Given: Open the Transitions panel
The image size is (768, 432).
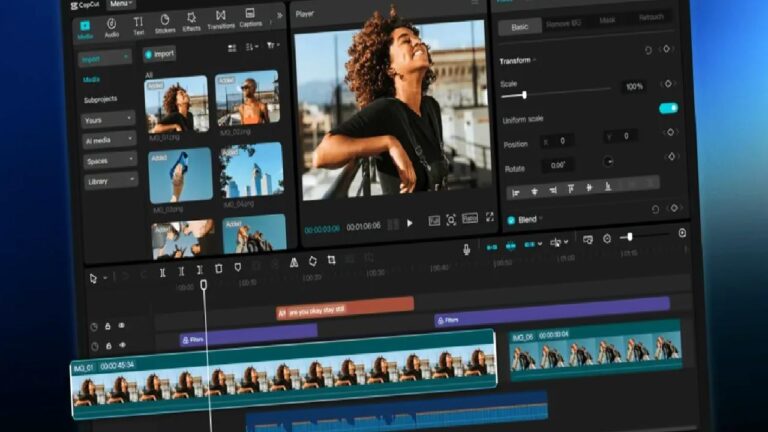Looking at the screenshot, I should point(221,20).
